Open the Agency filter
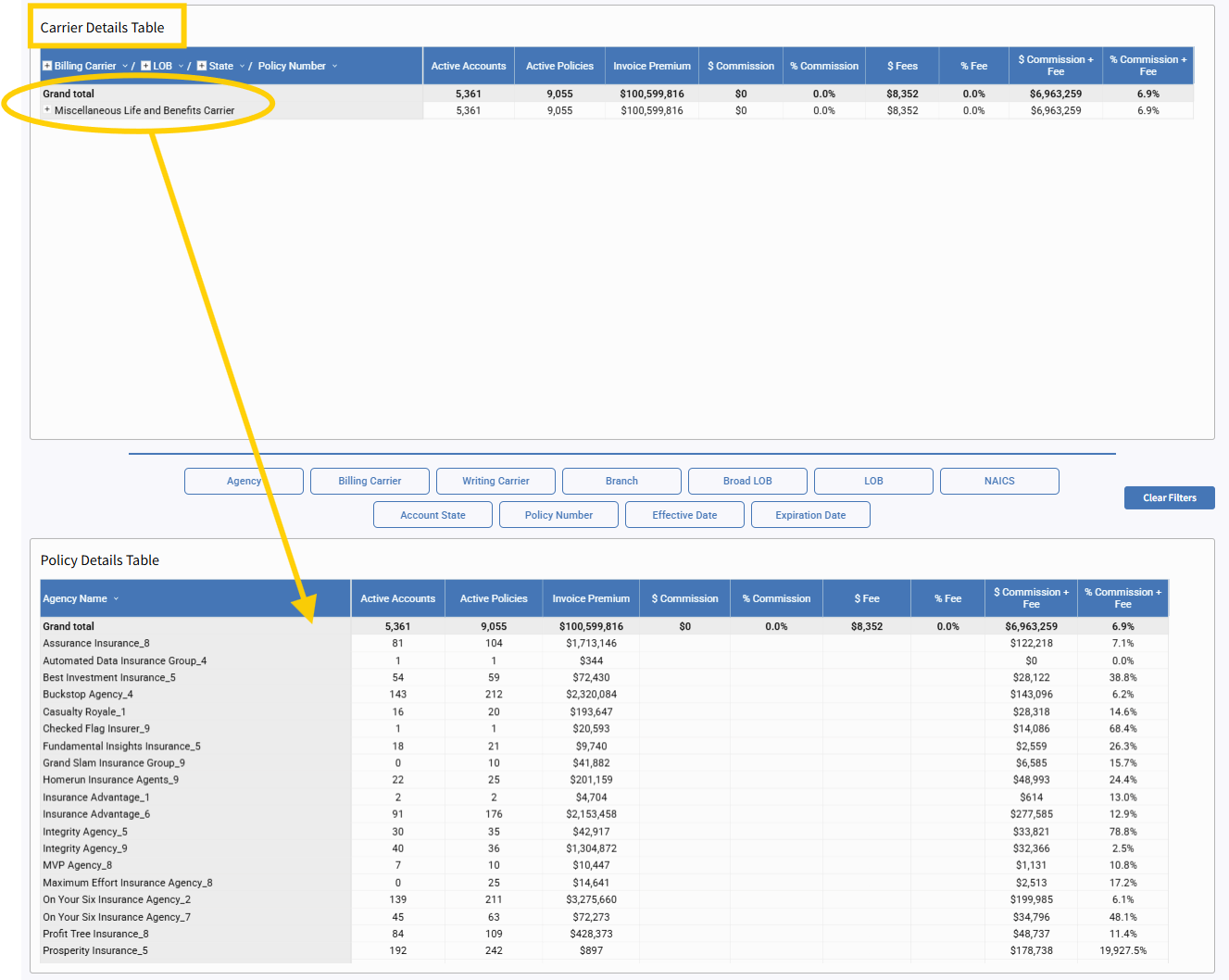The image size is (1229, 980). coord(244,481)
